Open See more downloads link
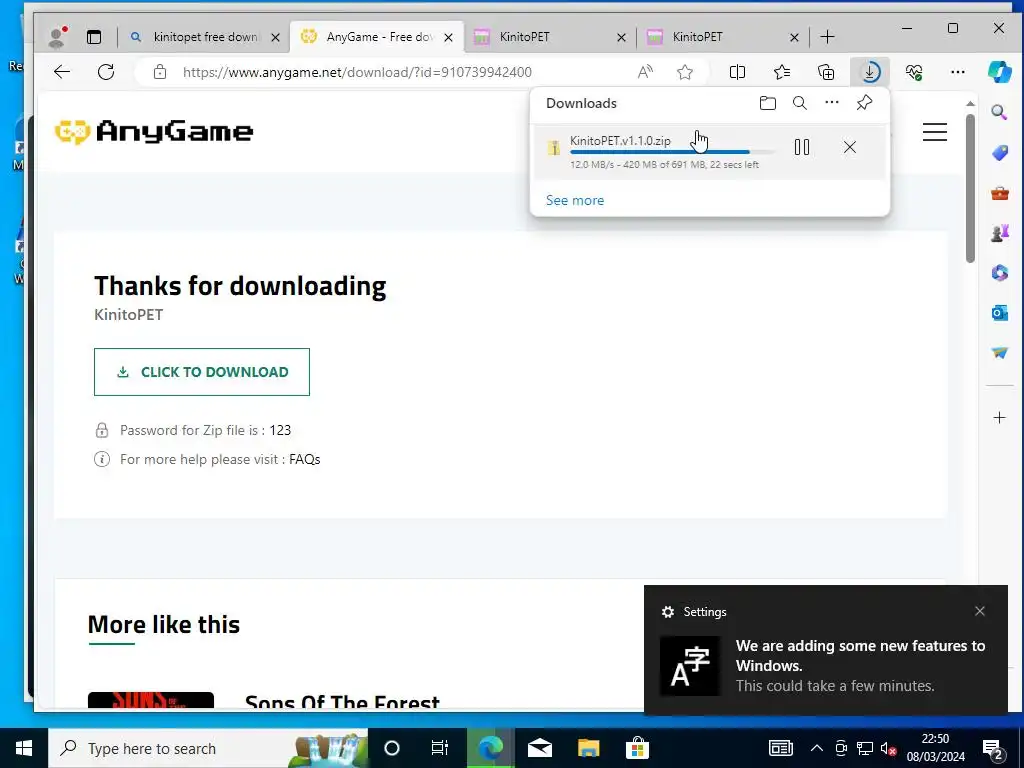 (575, 200)
